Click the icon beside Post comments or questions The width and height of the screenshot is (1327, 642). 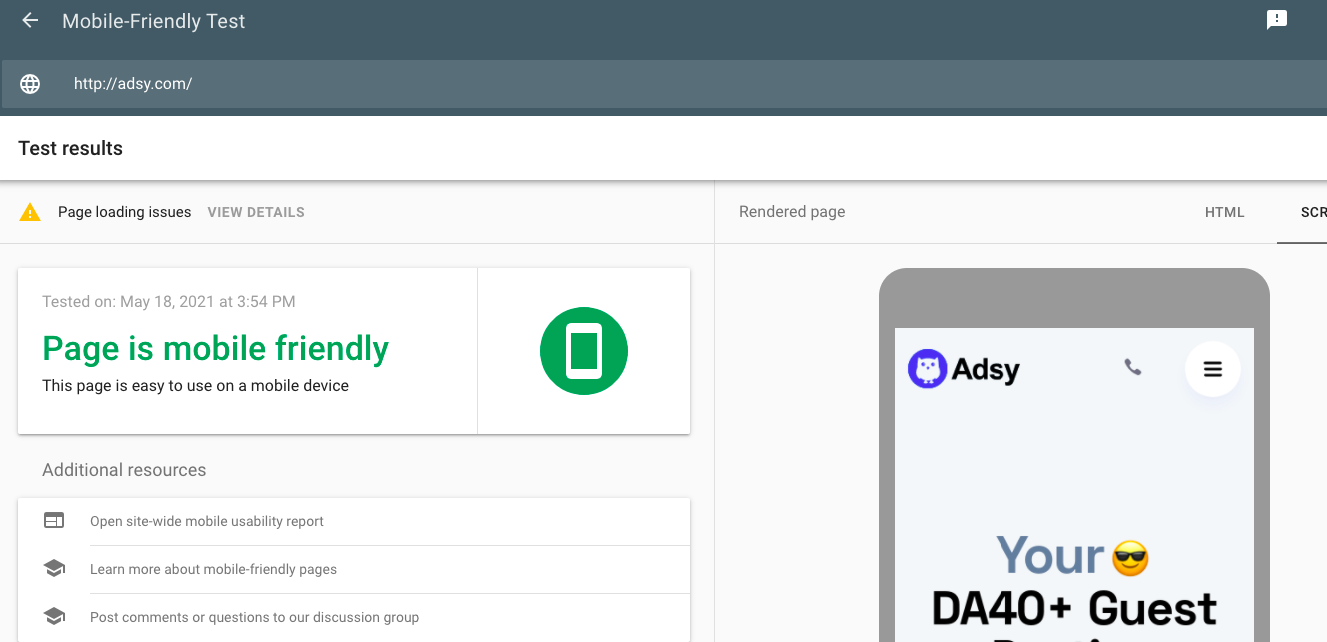pyautogui.click(x=54, y=617)
